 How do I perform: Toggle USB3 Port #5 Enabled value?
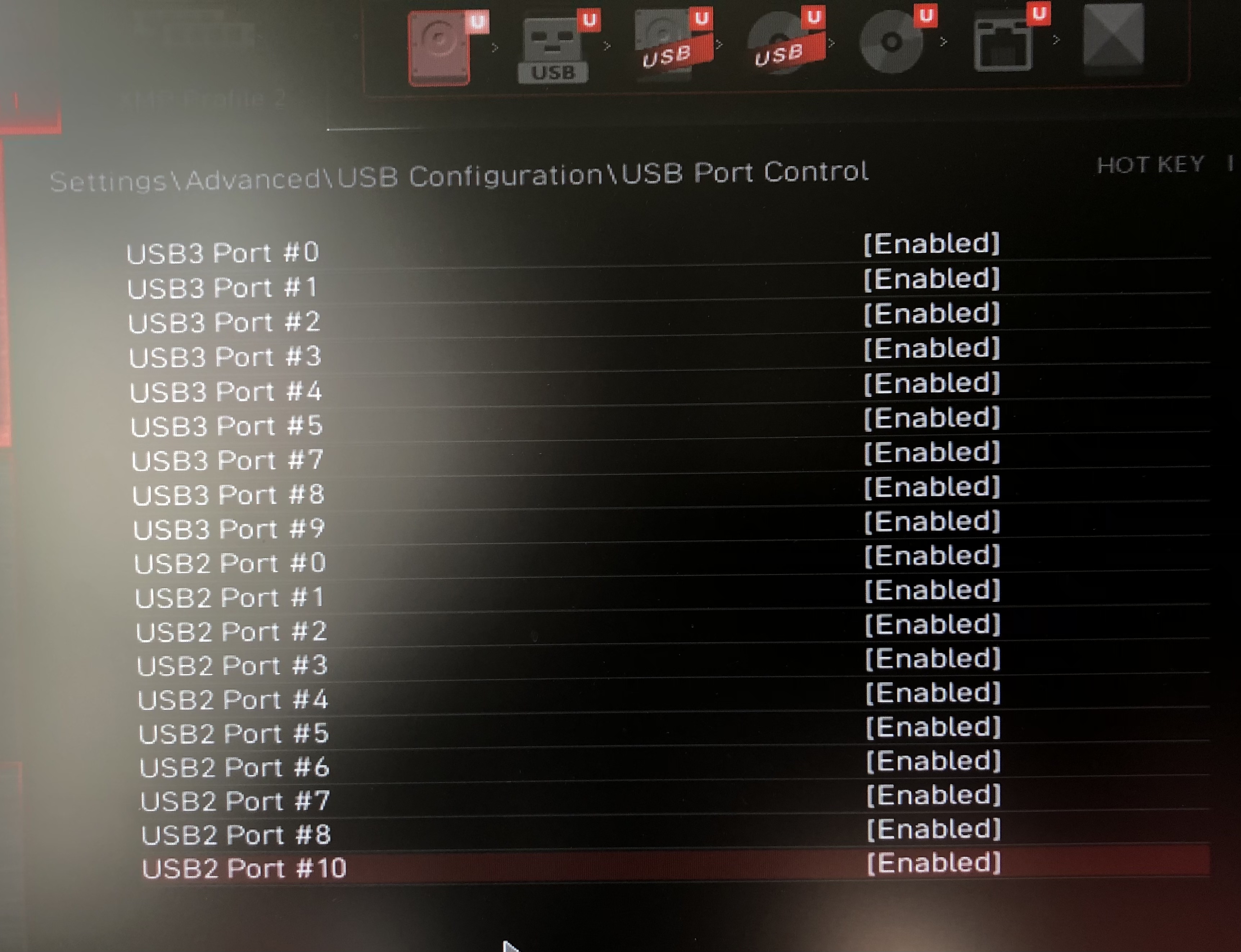[931, 418]
